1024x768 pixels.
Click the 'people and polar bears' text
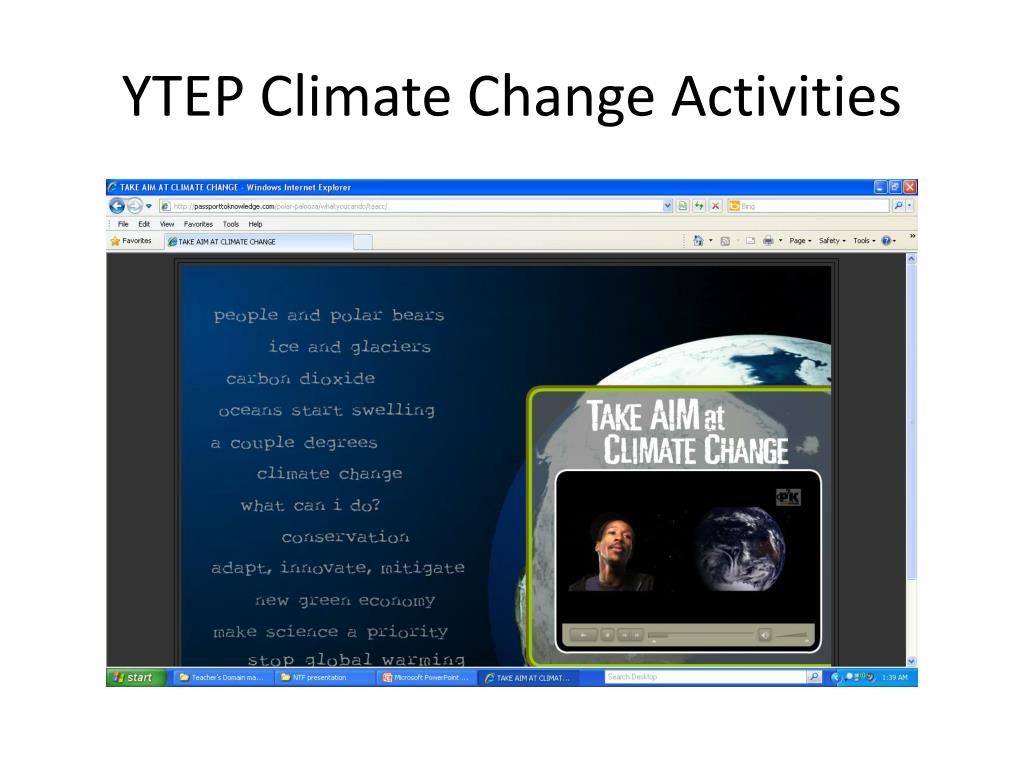[329, 315]
